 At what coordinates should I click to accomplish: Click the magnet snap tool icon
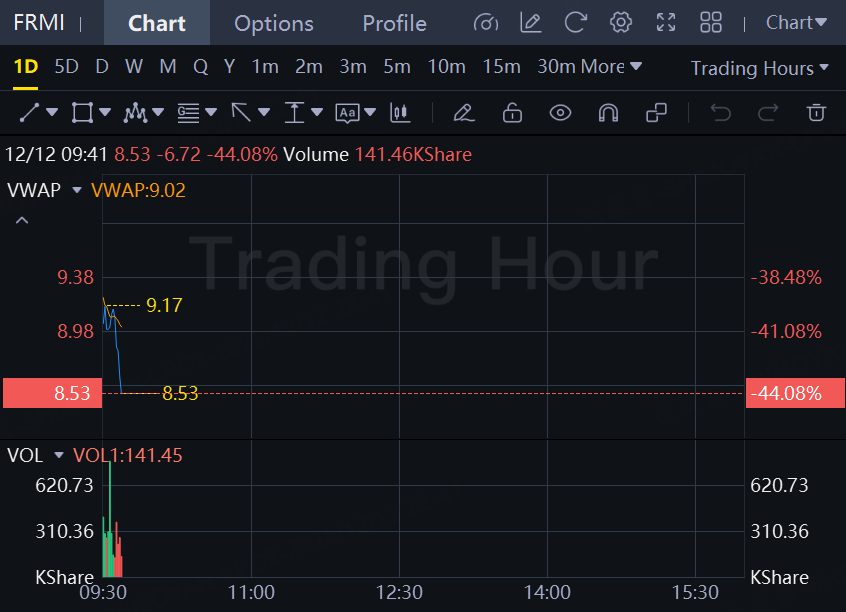[x=608, y=113]
